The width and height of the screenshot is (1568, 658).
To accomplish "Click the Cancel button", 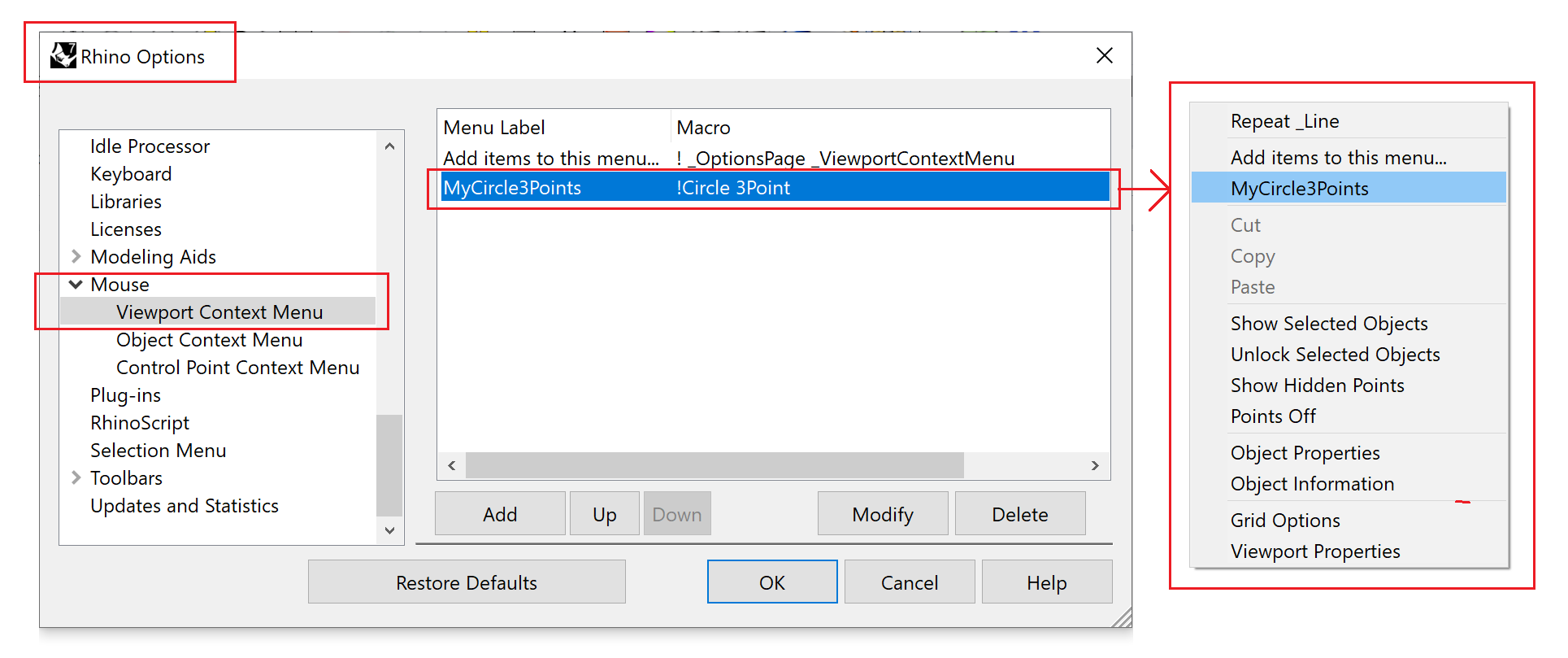I will [x=910, y=582].
